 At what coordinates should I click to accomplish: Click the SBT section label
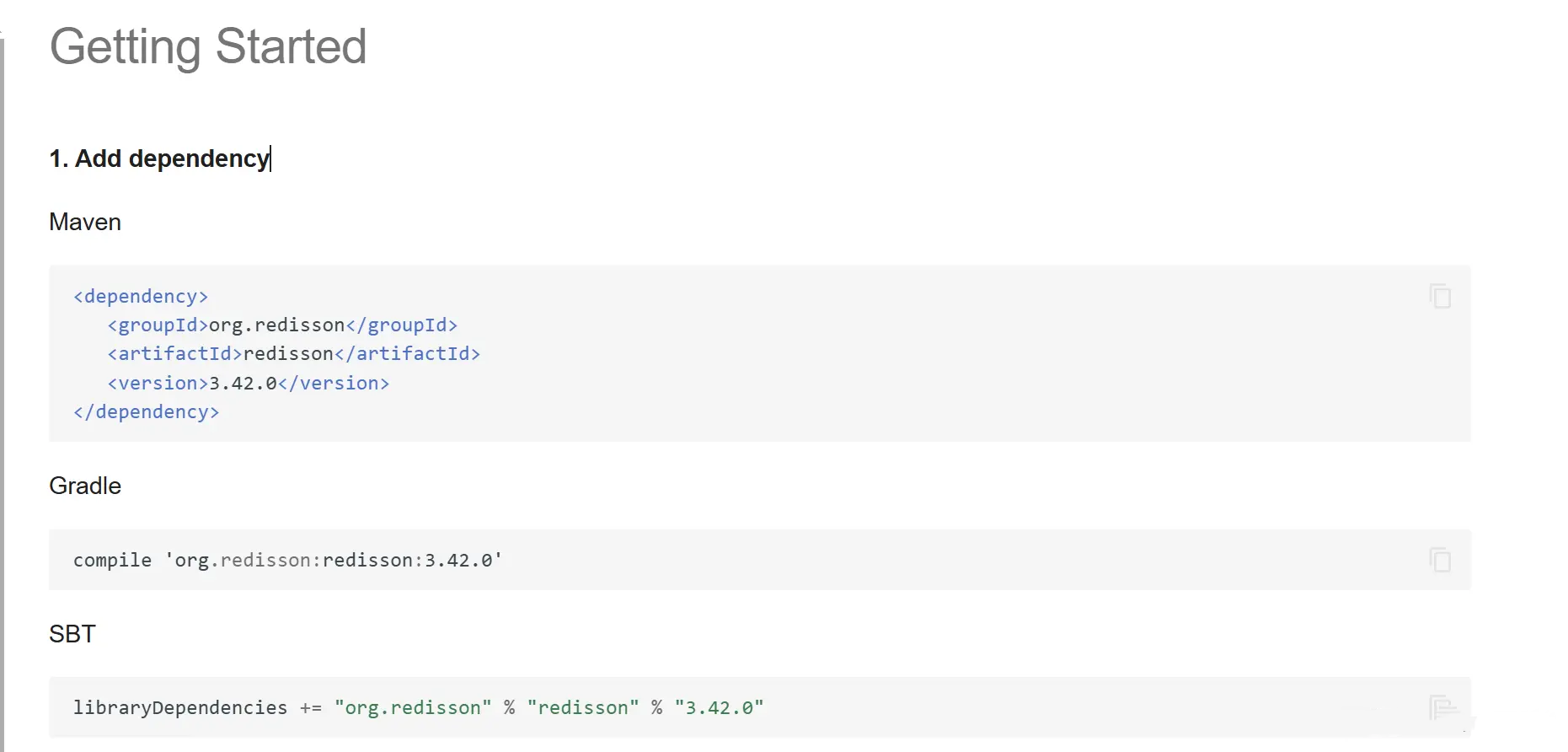coord(72,634)
